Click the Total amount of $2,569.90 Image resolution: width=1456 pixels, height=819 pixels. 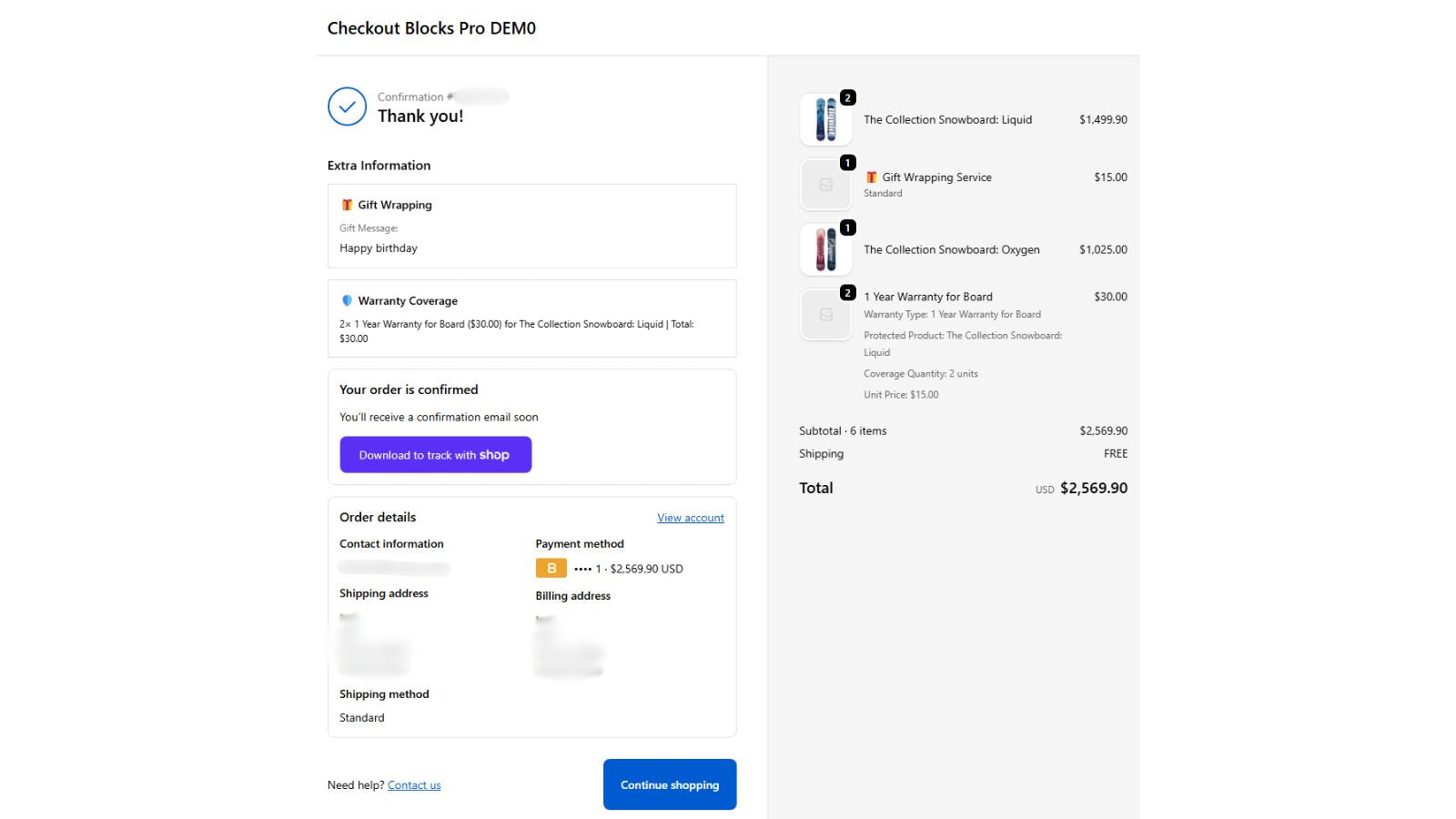pos(1093,488)
